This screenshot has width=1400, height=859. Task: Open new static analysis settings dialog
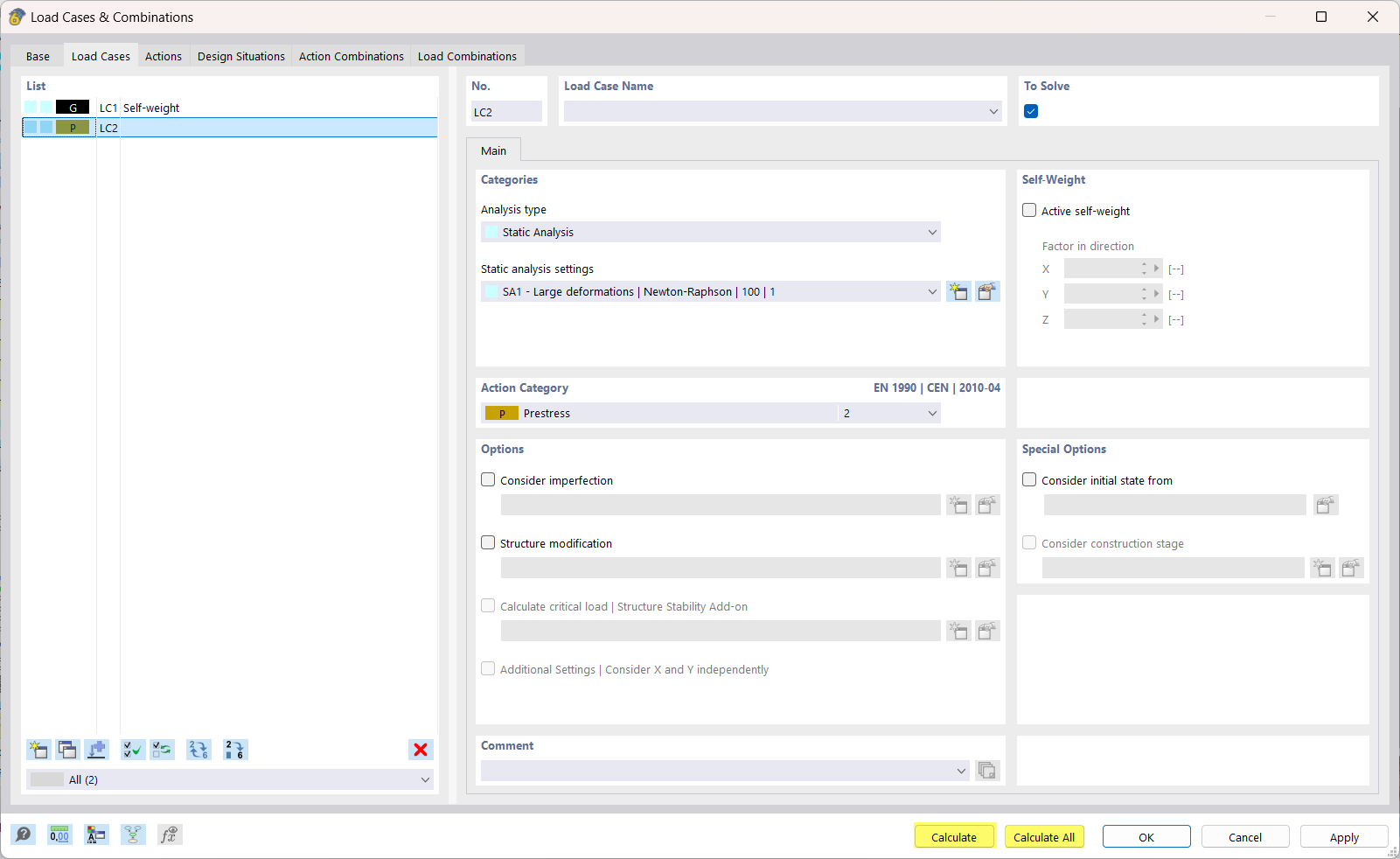pos(958,291)
